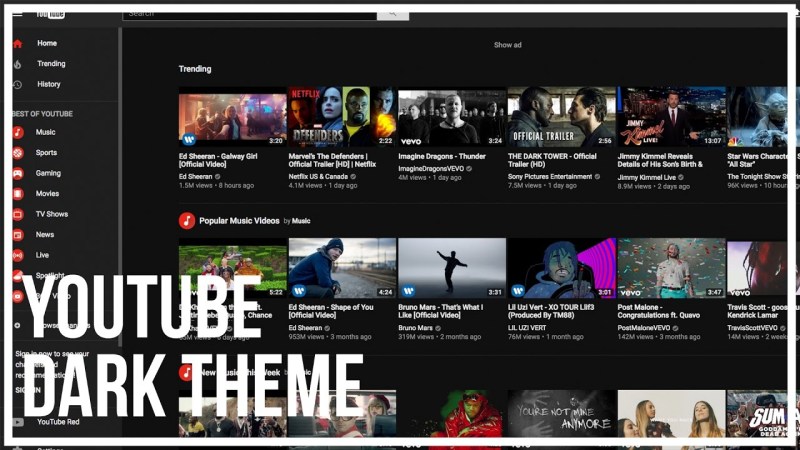Open the Trending menu item
Viewport: 800px width, 450px height.
pos(51,64)
